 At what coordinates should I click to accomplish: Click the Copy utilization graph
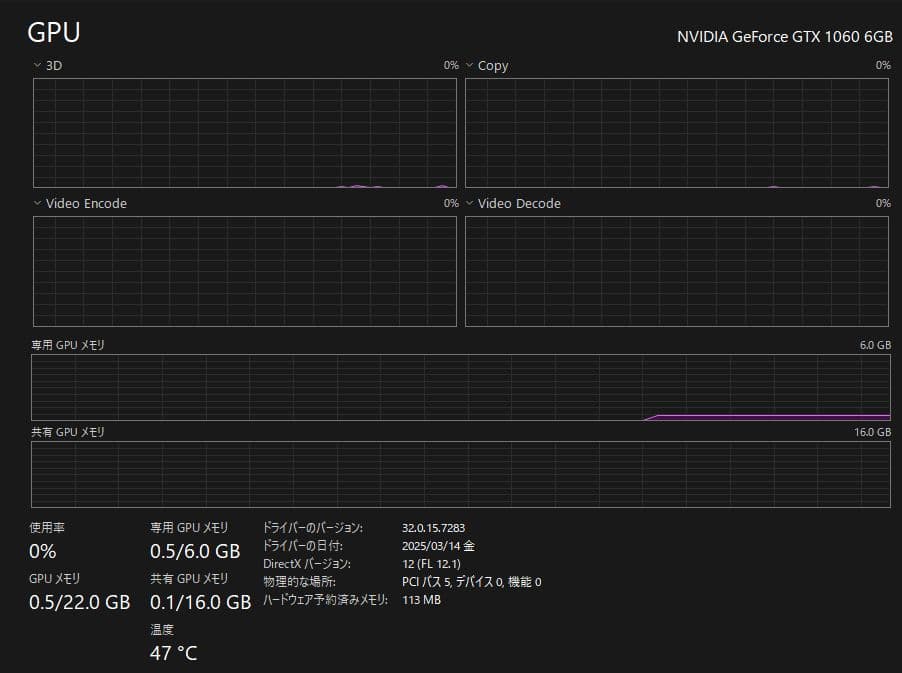point(678,133)
